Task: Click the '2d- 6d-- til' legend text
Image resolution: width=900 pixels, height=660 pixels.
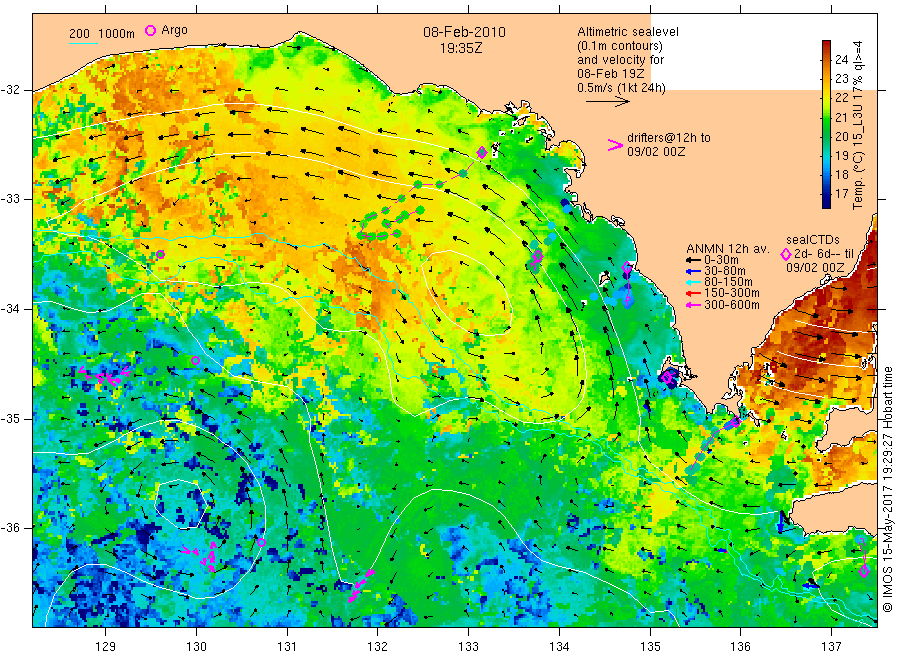Action: [824, 254]
